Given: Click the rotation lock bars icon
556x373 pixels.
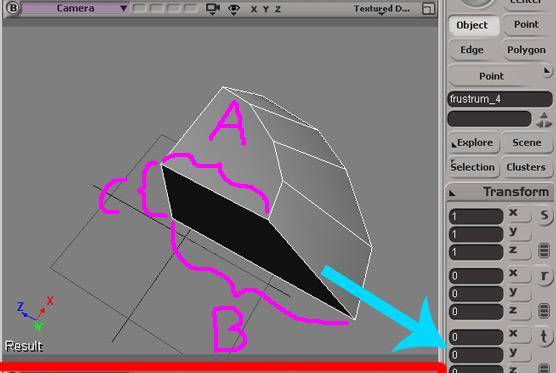Looking at the screenshot, I should pos(544,310).
